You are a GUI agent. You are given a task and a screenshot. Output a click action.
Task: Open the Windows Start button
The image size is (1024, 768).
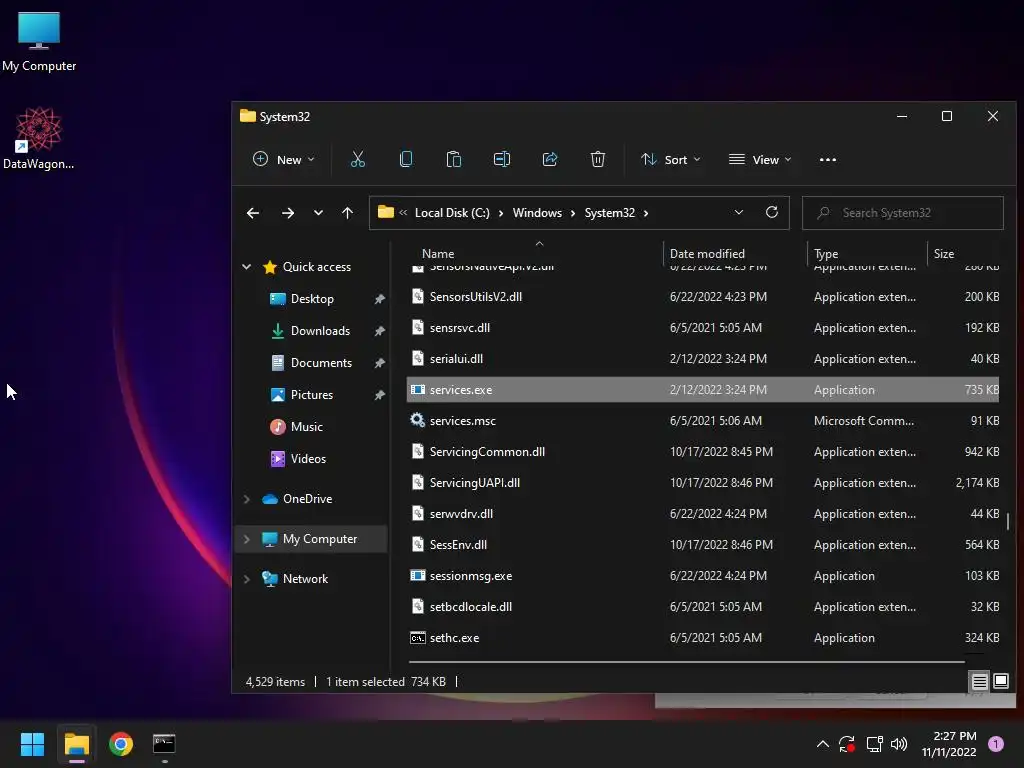[32, 744]
